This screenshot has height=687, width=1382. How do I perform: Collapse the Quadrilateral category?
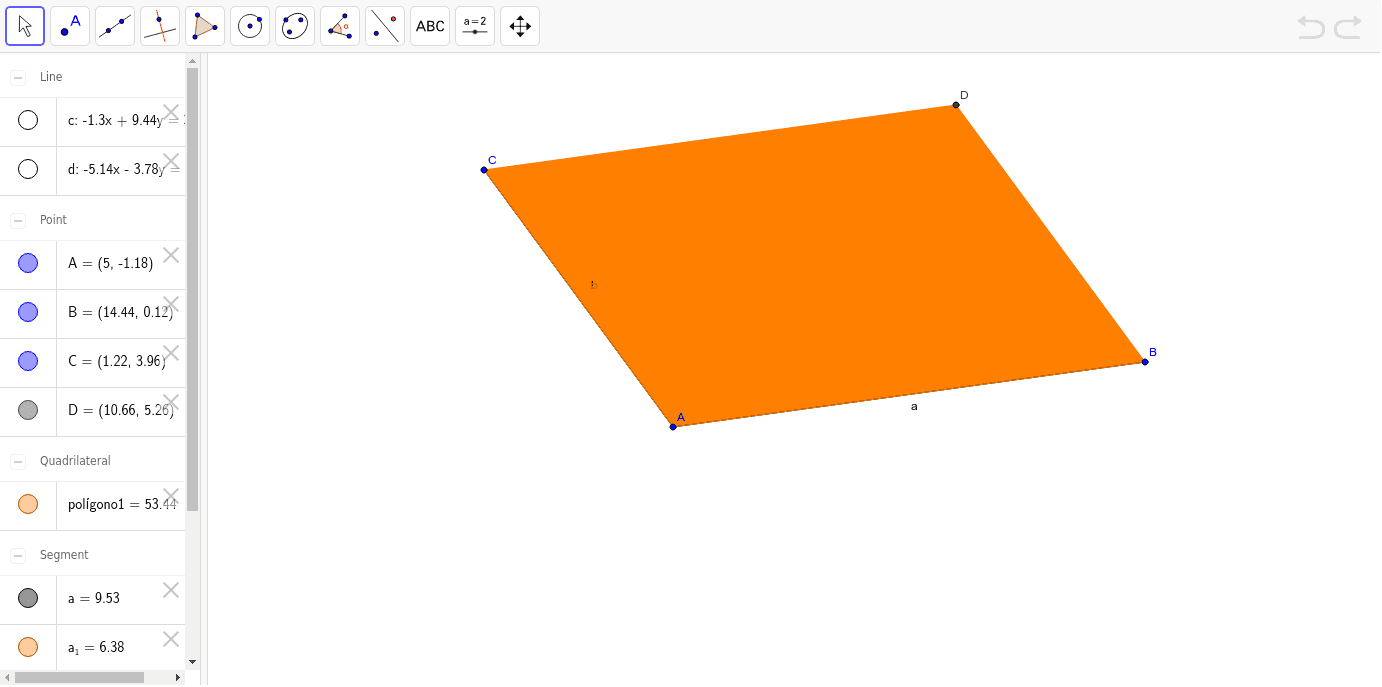click(18, 461)
